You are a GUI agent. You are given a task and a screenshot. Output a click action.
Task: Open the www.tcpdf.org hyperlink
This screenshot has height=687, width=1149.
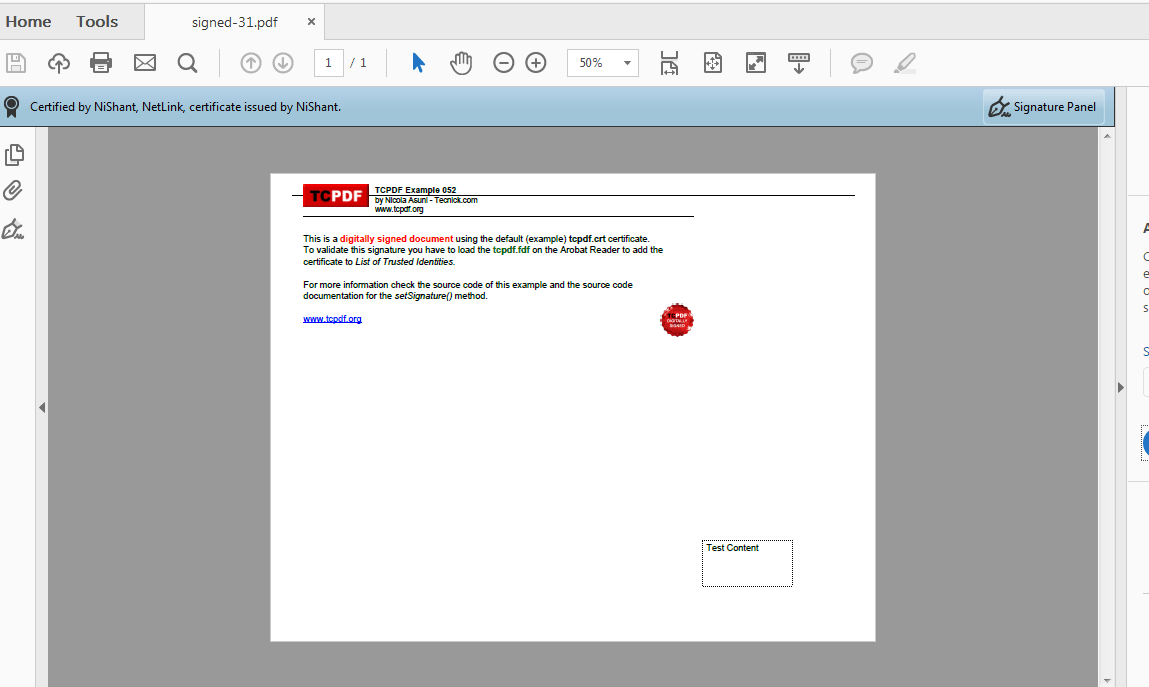(332, 318)
